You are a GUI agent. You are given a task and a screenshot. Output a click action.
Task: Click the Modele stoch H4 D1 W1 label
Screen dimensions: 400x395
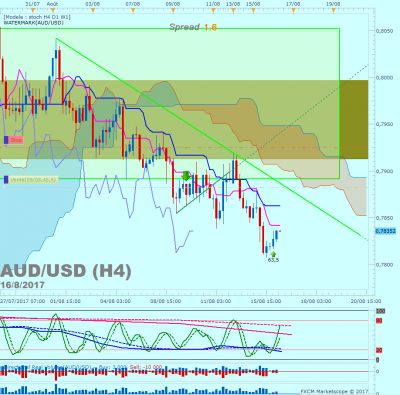[x=37, y=17]
